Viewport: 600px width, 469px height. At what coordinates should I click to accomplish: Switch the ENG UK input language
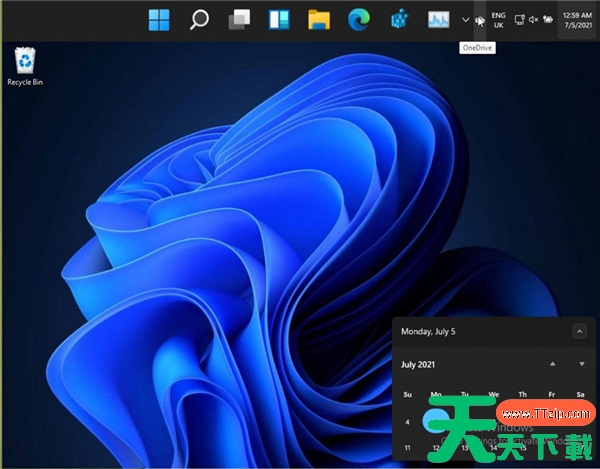coord(498,19)
